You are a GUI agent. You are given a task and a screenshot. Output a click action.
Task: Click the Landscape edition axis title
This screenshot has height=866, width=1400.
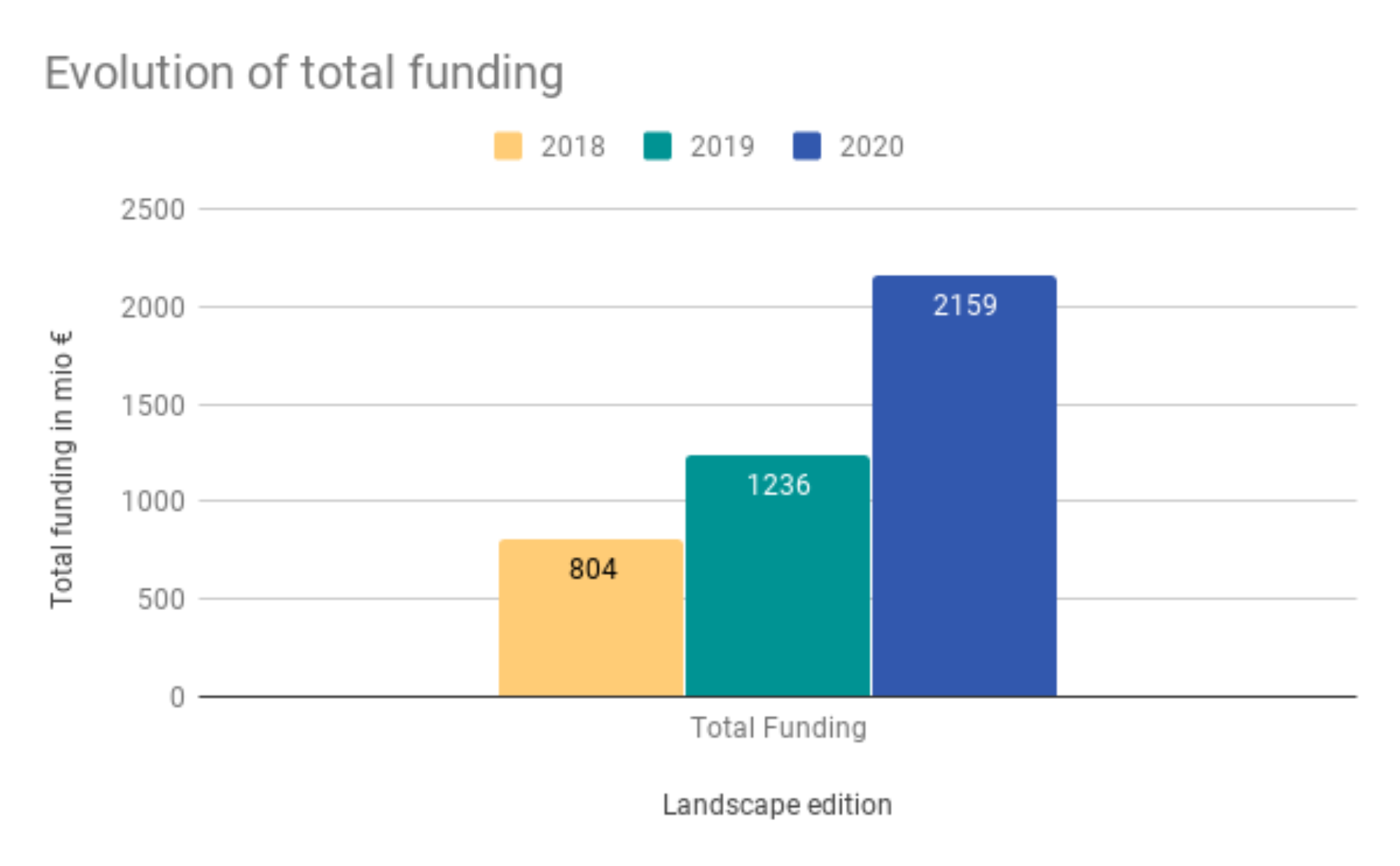777,804
